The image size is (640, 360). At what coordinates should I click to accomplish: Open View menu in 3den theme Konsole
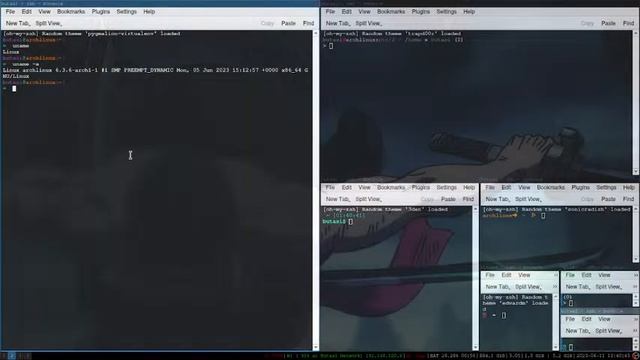pos(364,187)
